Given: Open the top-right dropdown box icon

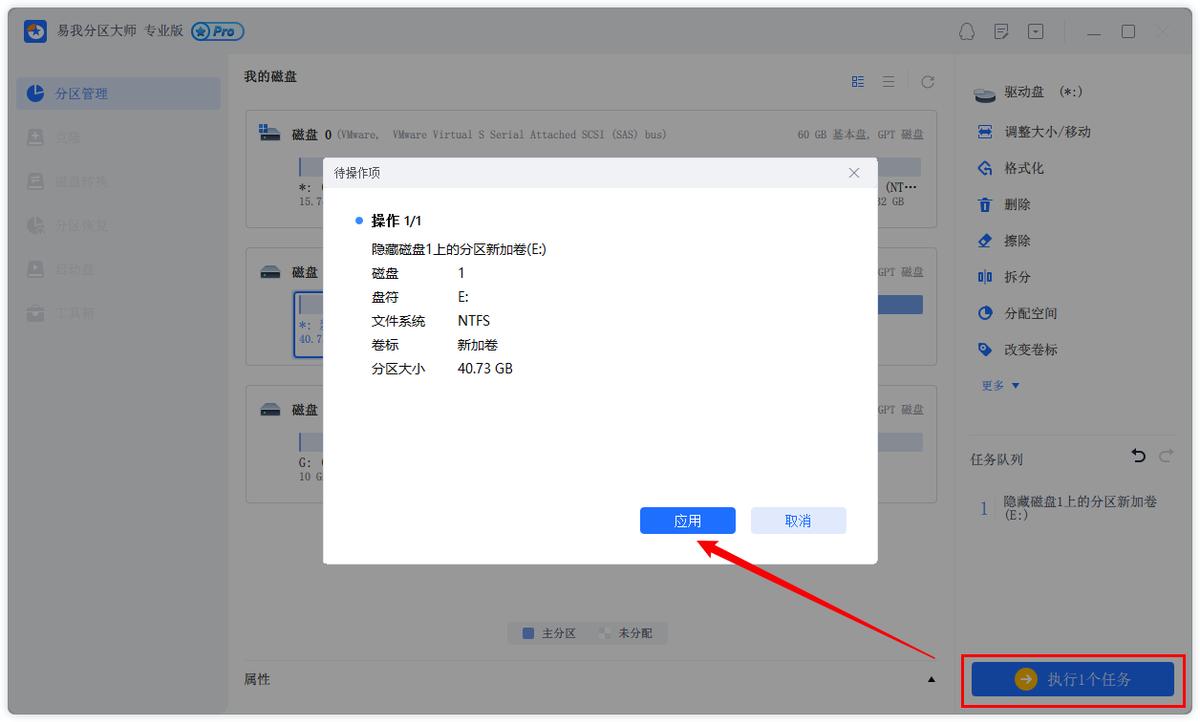Looking at the screenshot, I should click(1036, 31).
